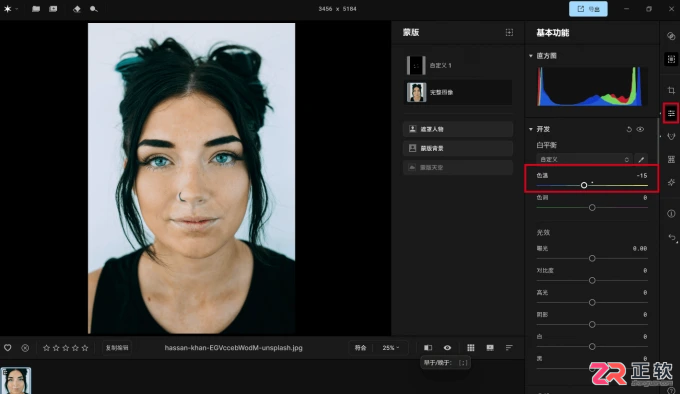Open the 25% zoom dropdown
This screenshot has height=394, width=680.
pos(390,348)
